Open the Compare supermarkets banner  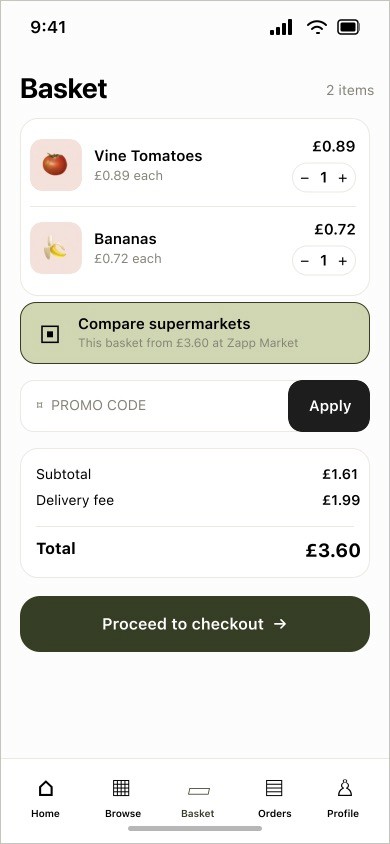[195, 333]
